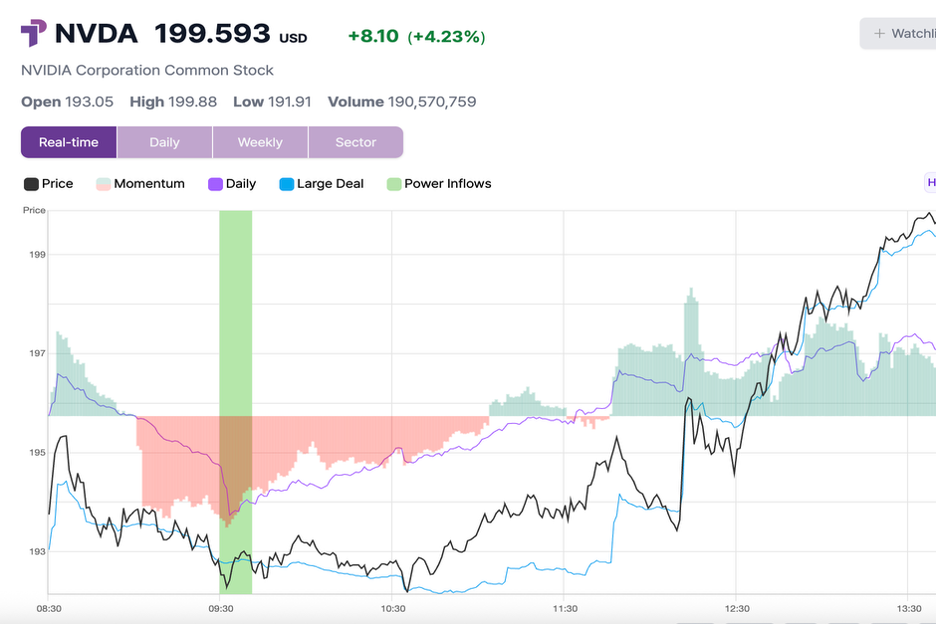The image size is (936, 624).
Task: Click the green Power Inflows legend swatch
Action: pos(394,184)
